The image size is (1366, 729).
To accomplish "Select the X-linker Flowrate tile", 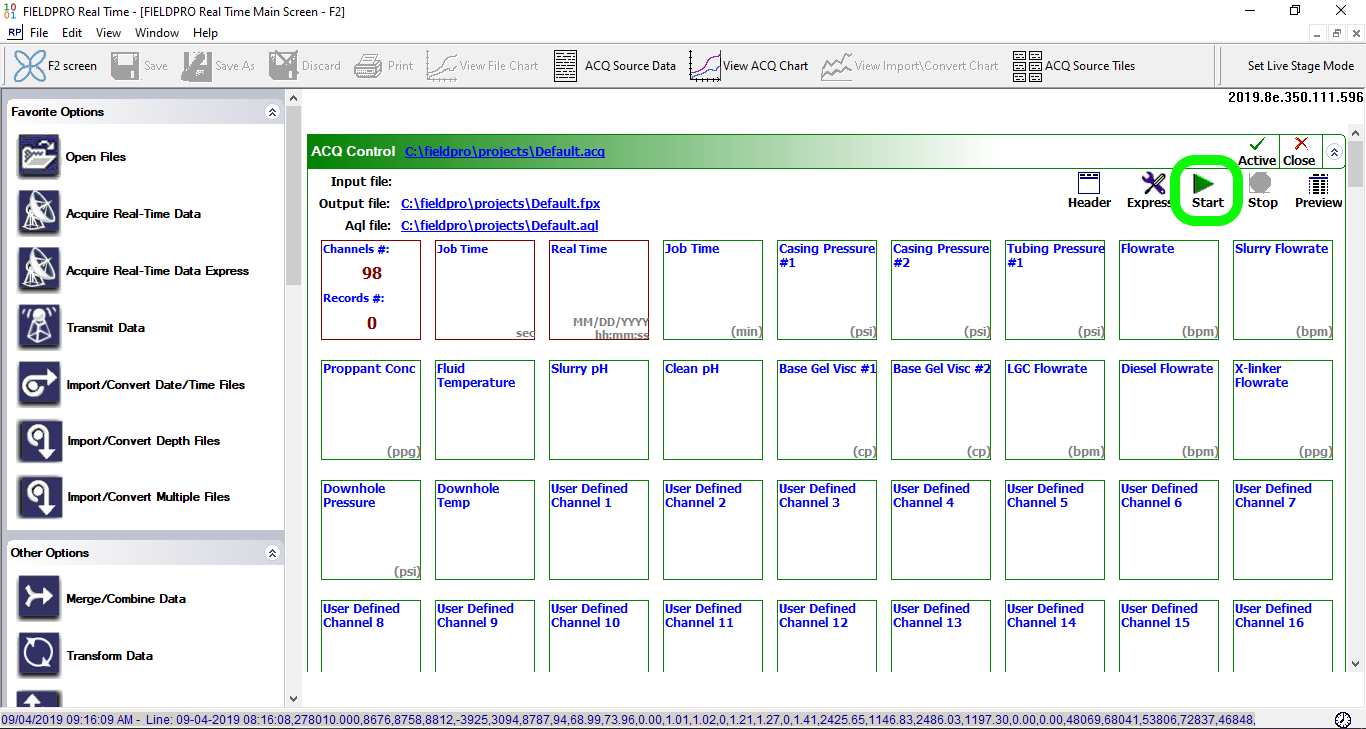I will point(1283,410).
